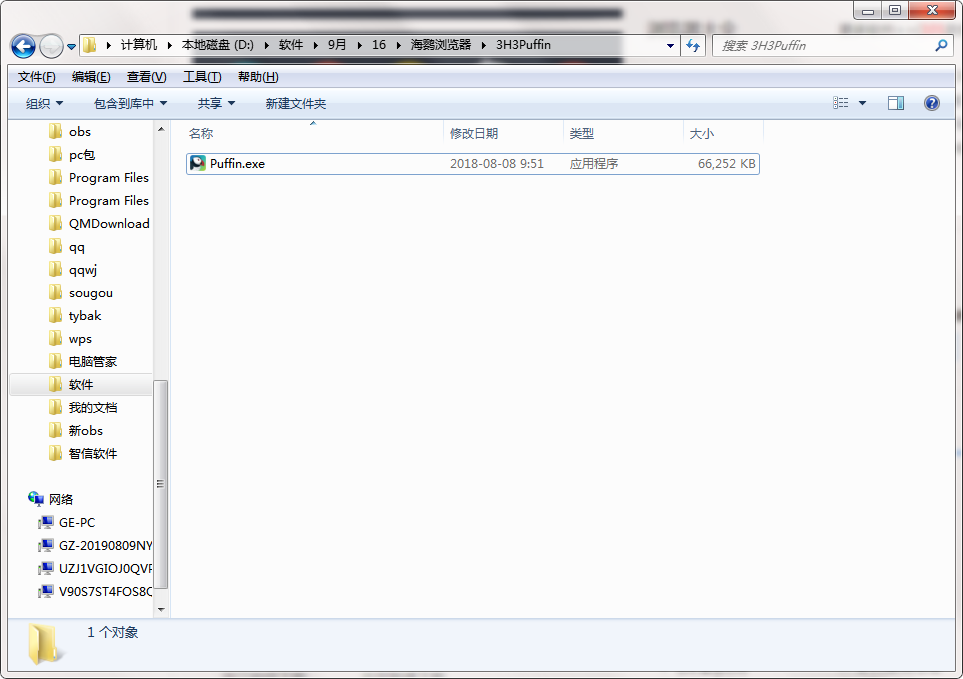Click the obs folder icon
Image resolution: width=963 pixels, height=679 pixels.
click(56, 131)
